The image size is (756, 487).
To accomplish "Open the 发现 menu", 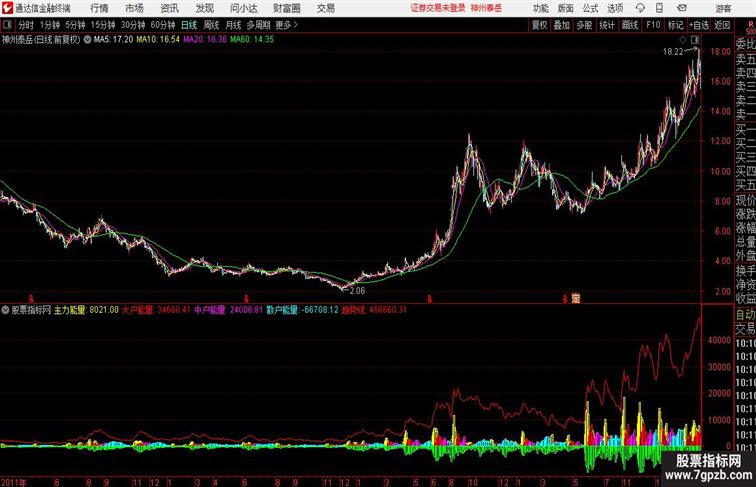I will point(204,8).
